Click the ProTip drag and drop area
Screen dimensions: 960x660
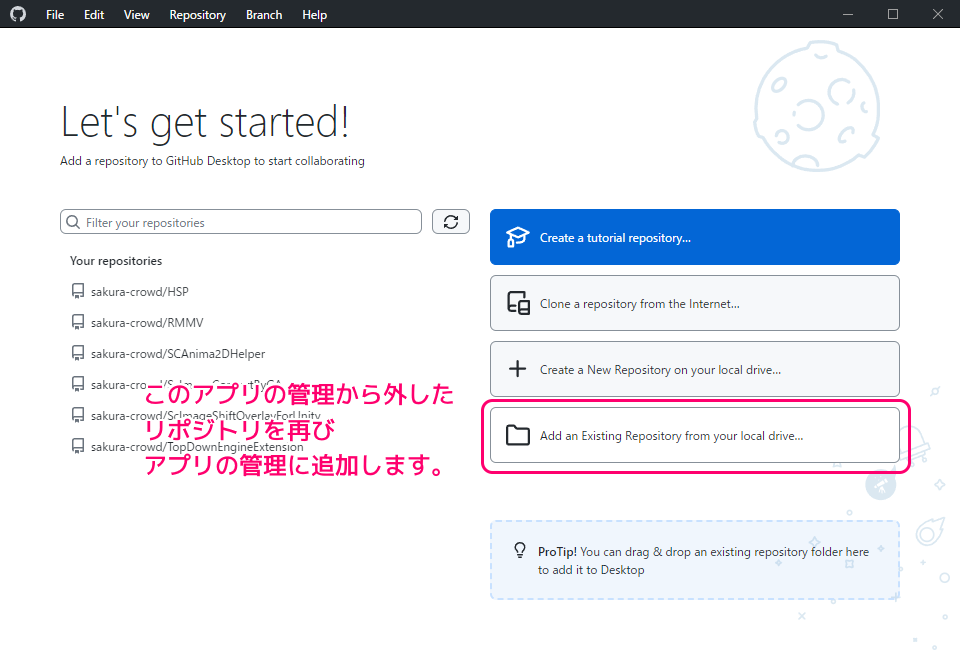pos(694,560)
